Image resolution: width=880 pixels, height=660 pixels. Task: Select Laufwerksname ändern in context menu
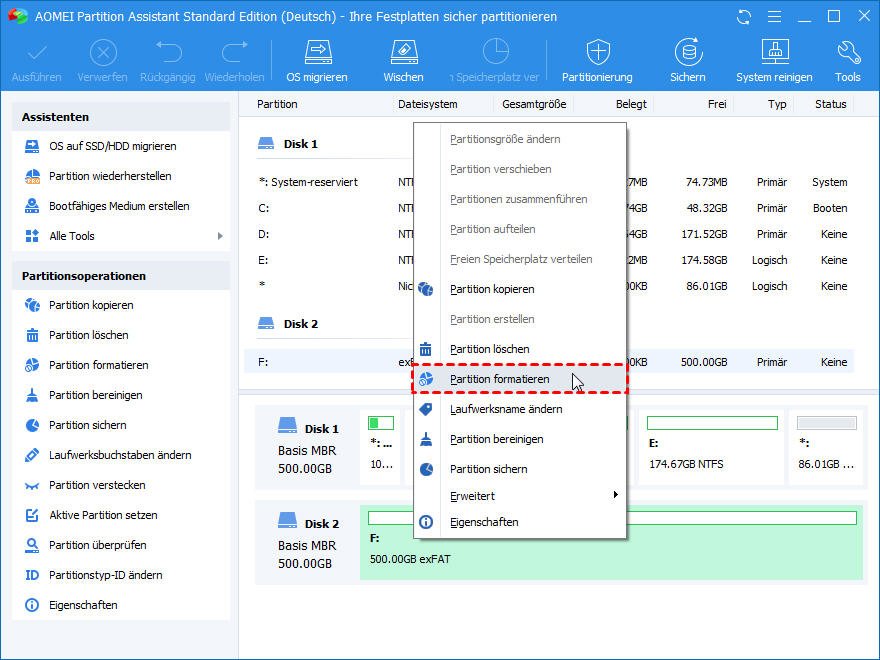tap(520, 409)
